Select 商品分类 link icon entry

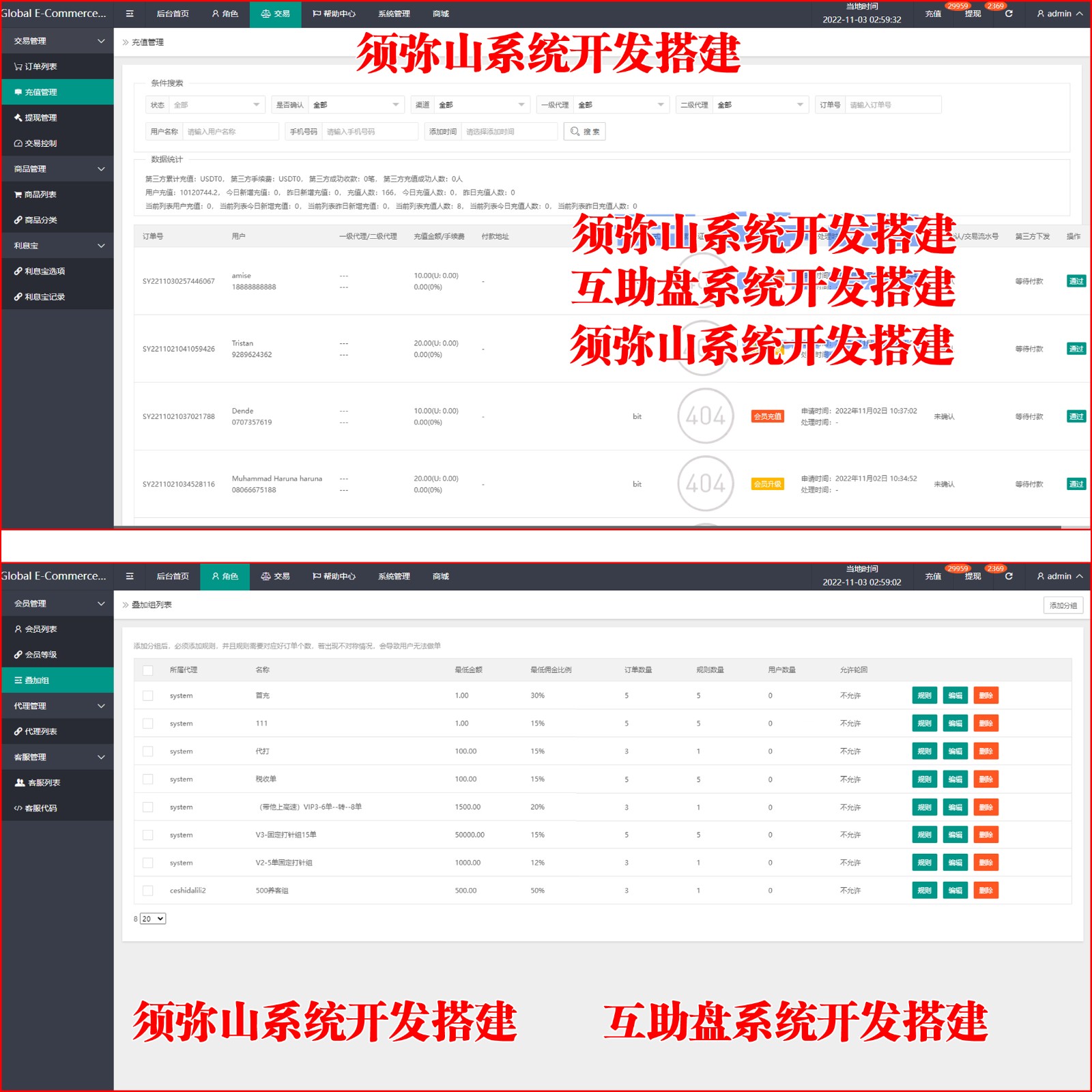coord(18,220)
